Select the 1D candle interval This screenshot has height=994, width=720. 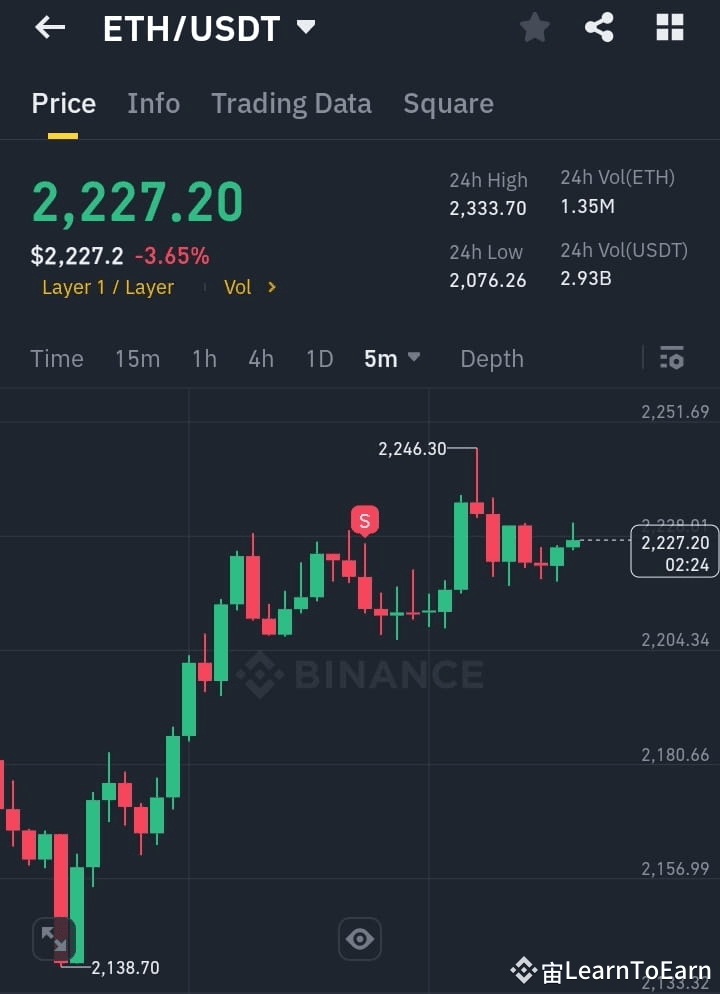pos(319,358)
